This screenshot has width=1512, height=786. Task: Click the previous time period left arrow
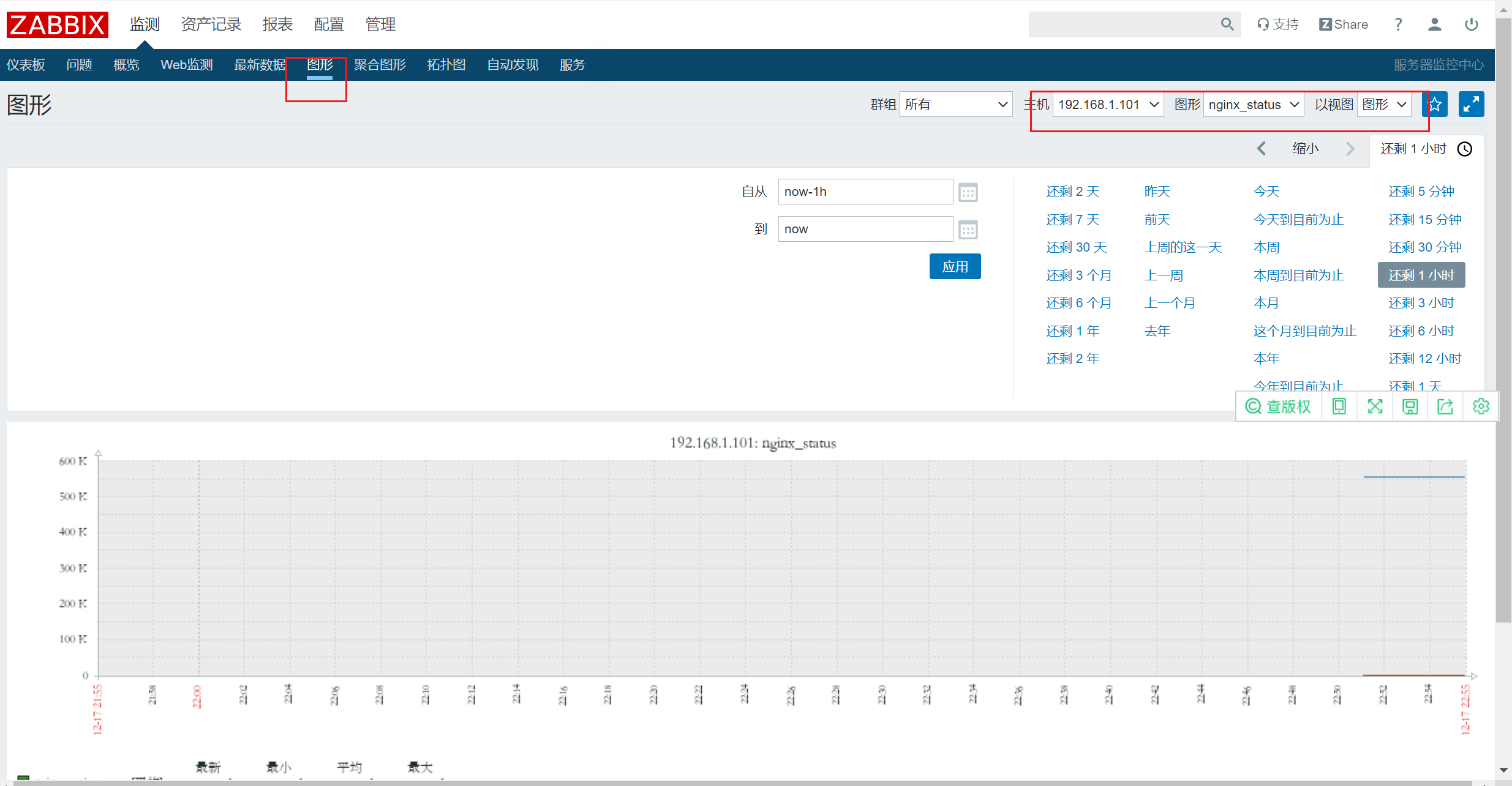1262,149
